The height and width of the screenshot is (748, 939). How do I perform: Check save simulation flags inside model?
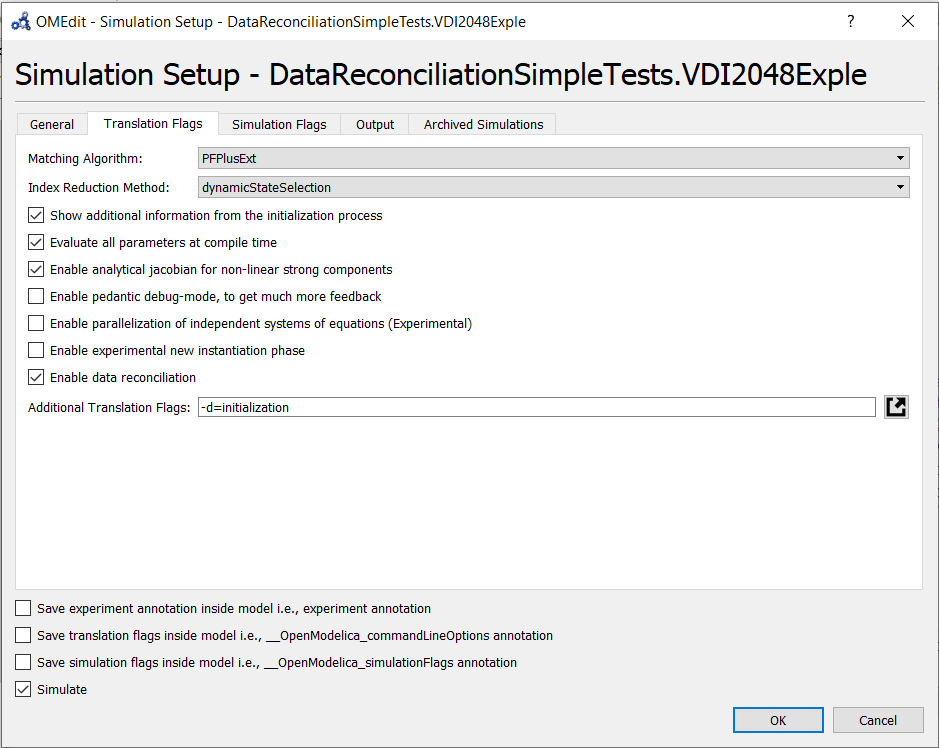pos(23,662)
